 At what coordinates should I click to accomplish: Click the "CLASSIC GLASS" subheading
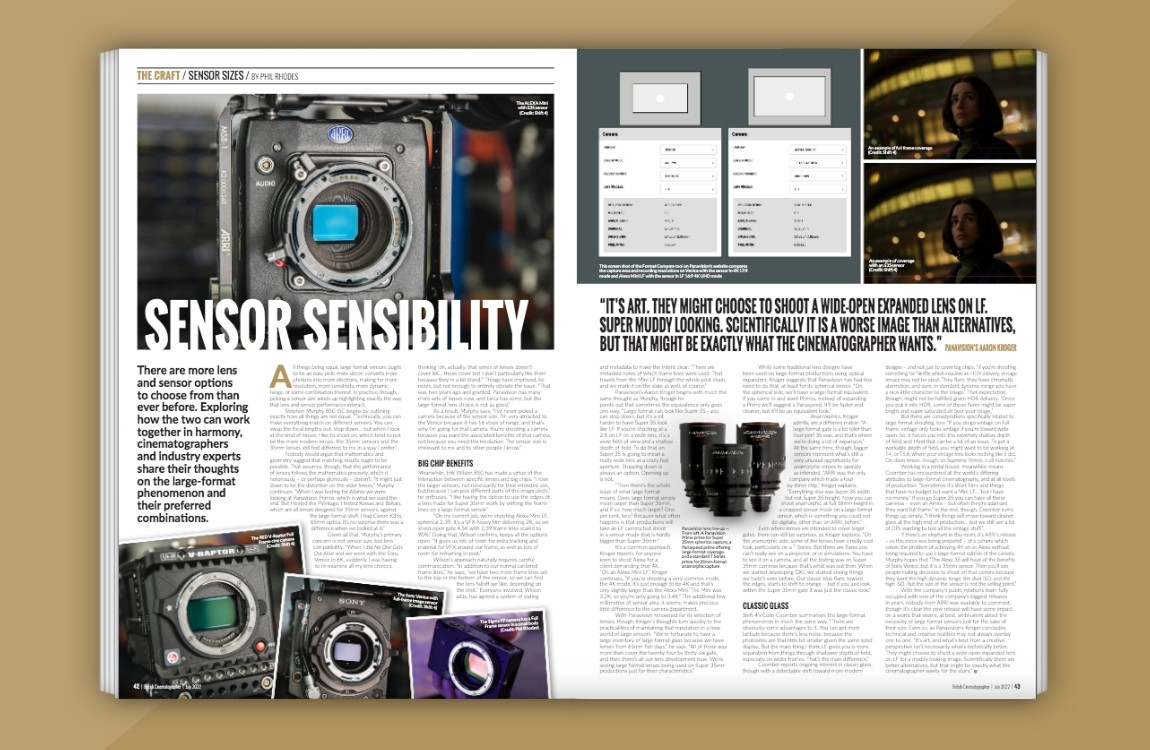(766, 606)
